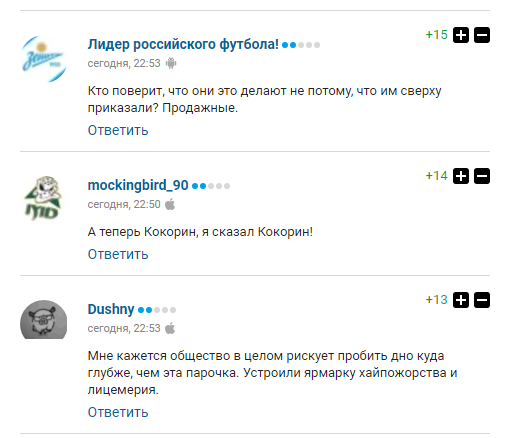Open mockingbird_90 user profile

click(138, 185)
